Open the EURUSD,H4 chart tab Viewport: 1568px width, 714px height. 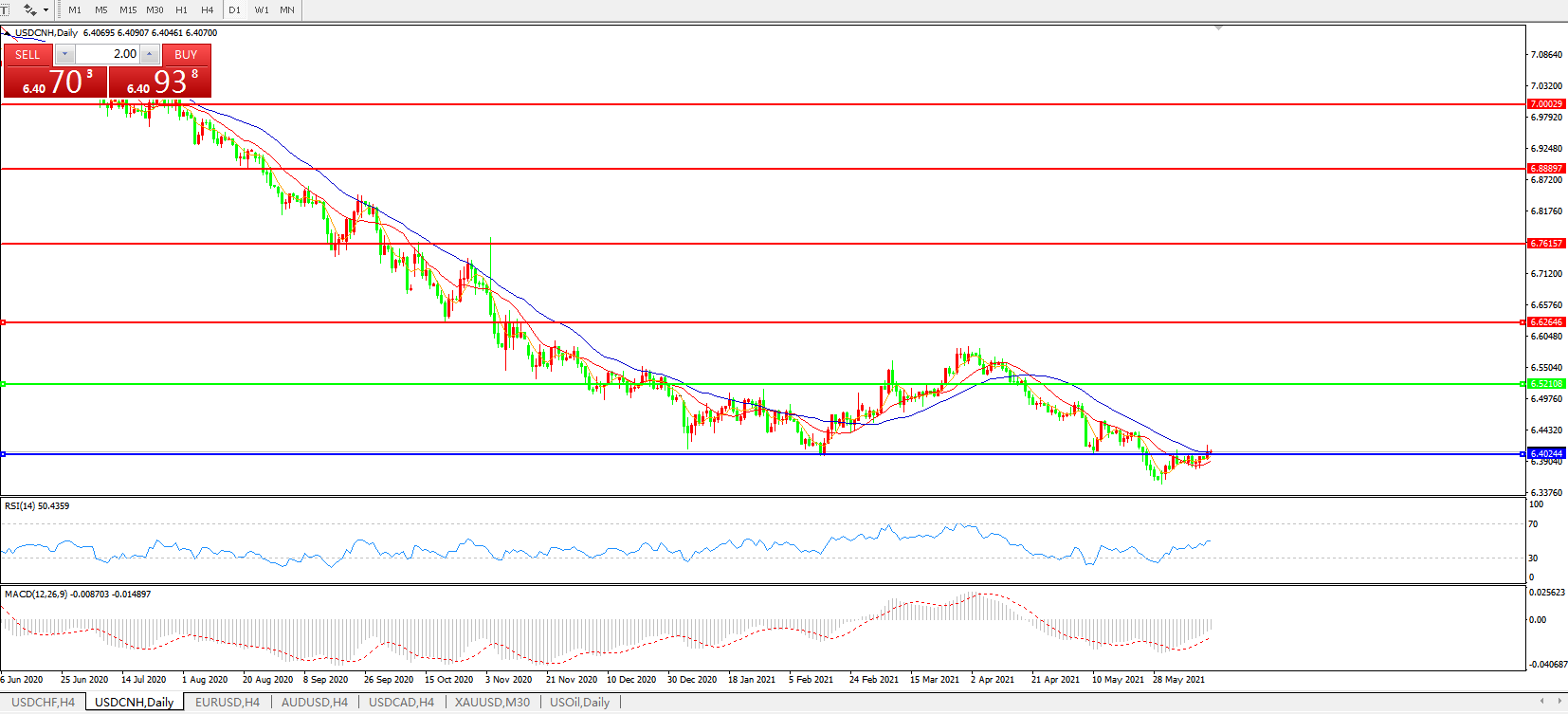click(x=227, y=703)
